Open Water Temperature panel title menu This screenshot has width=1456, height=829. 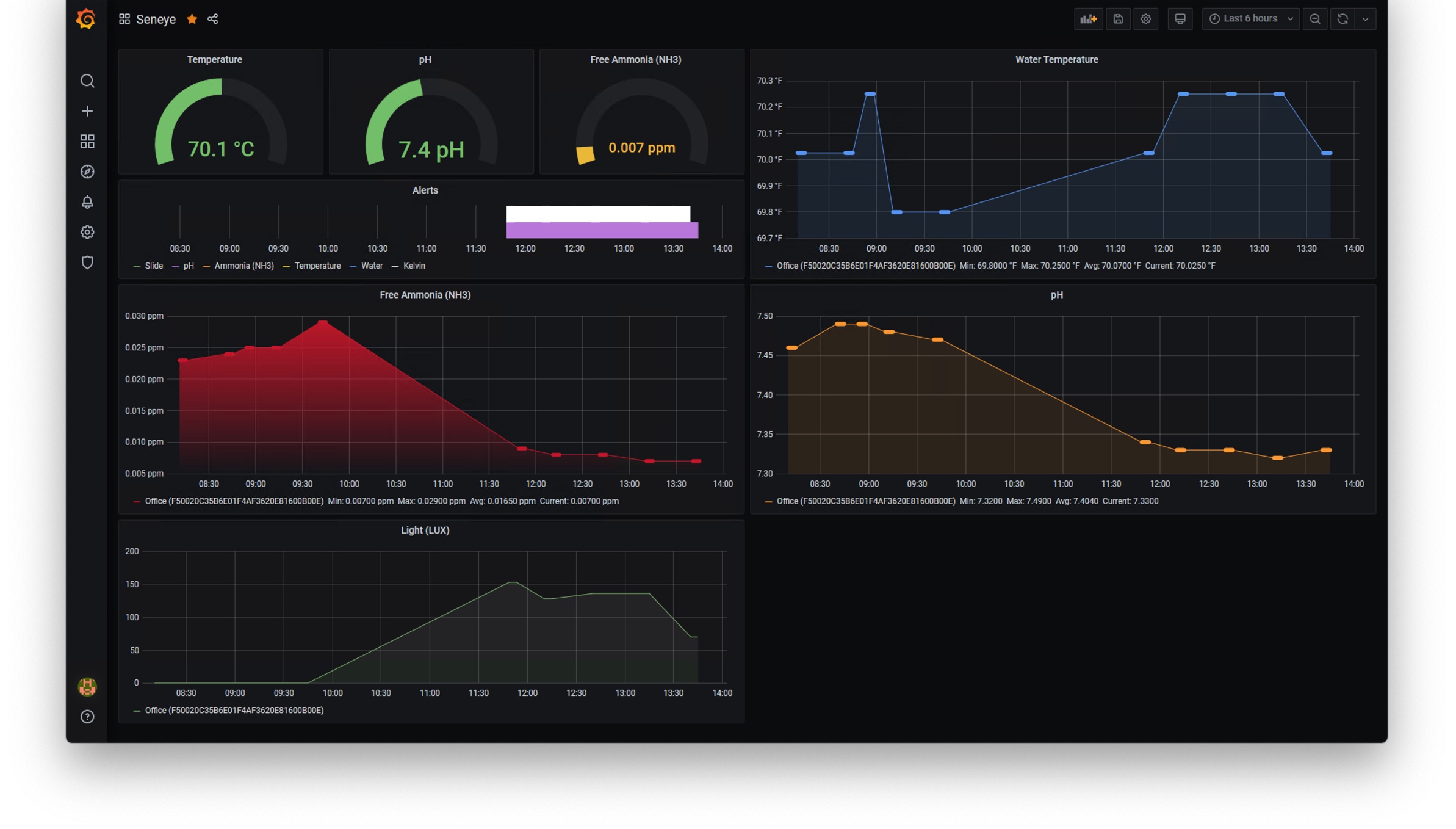1056,60
